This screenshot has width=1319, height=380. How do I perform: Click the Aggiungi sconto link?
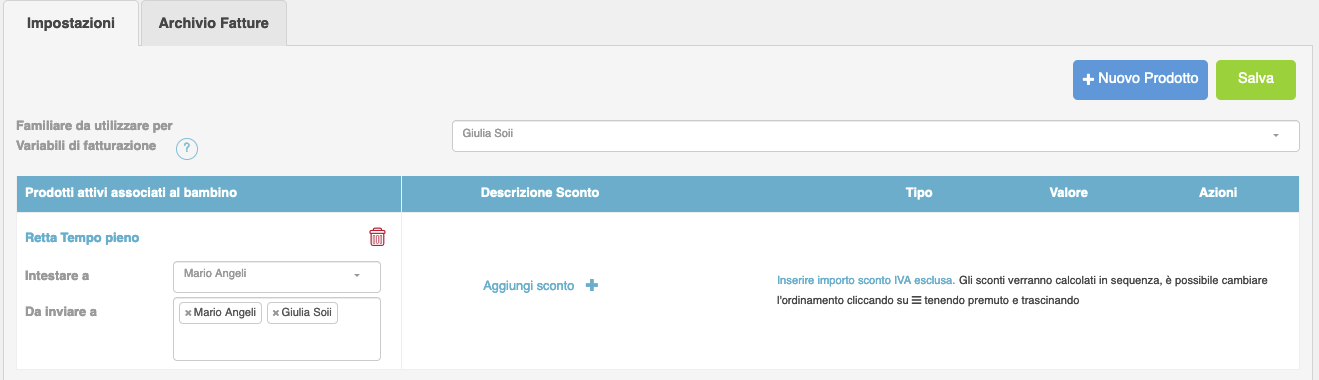[x=529, y=286]
